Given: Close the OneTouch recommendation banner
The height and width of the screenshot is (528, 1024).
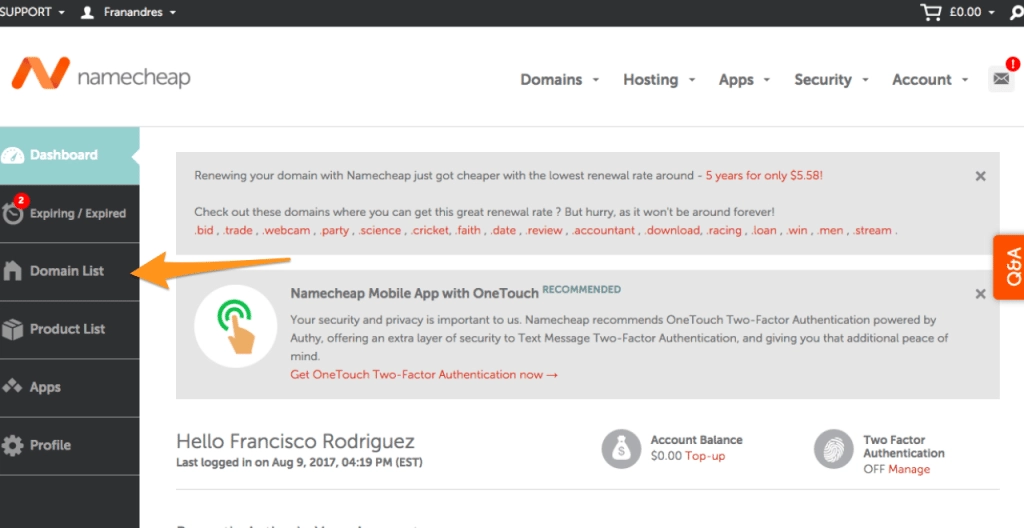Looking at the screenshot, I should [980, 294].
